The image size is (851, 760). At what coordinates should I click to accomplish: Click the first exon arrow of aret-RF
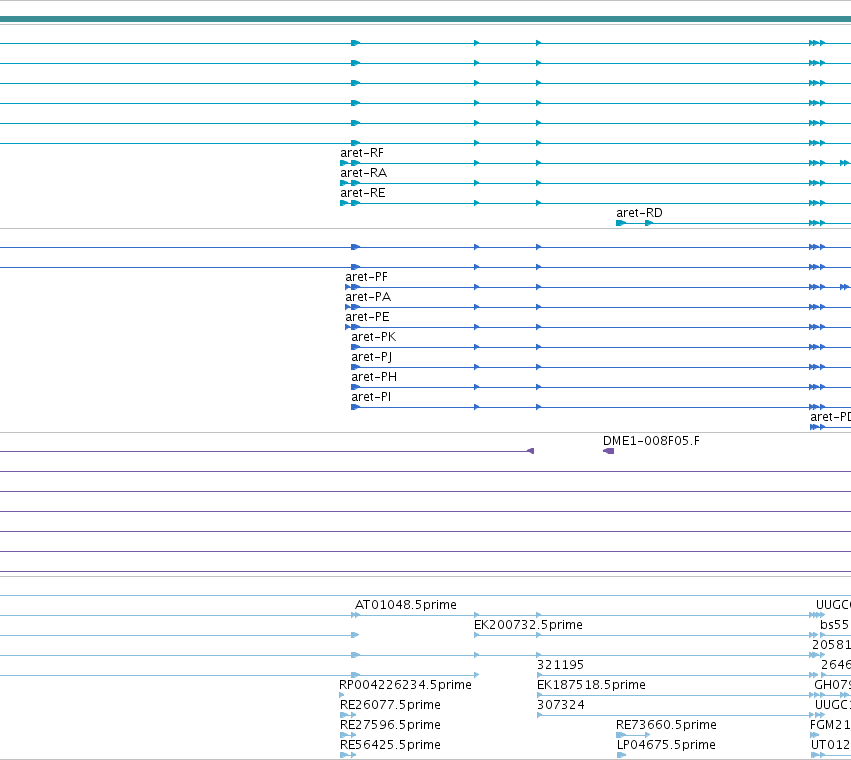[x=344, y=163]
